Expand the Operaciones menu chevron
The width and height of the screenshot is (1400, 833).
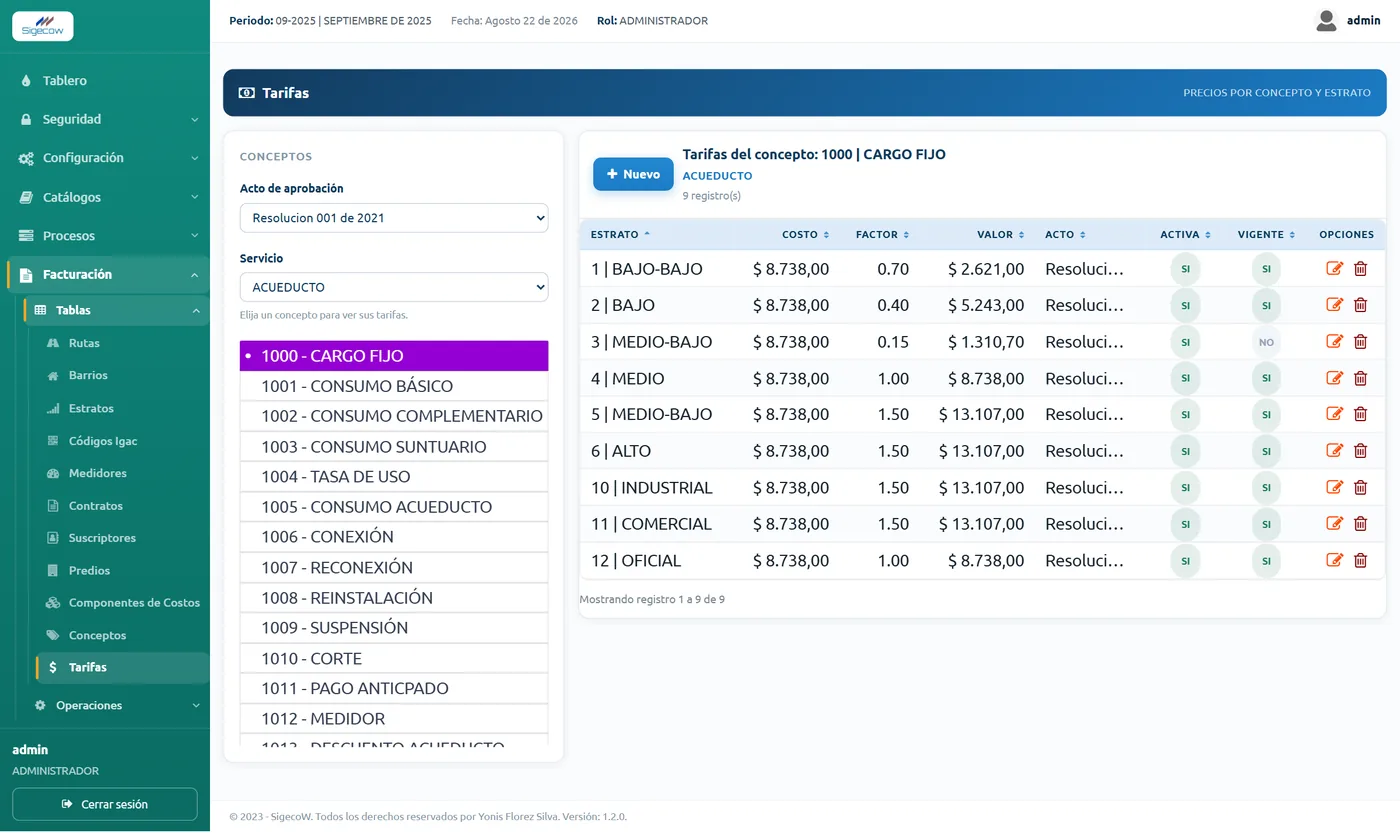tap(195, 705)
